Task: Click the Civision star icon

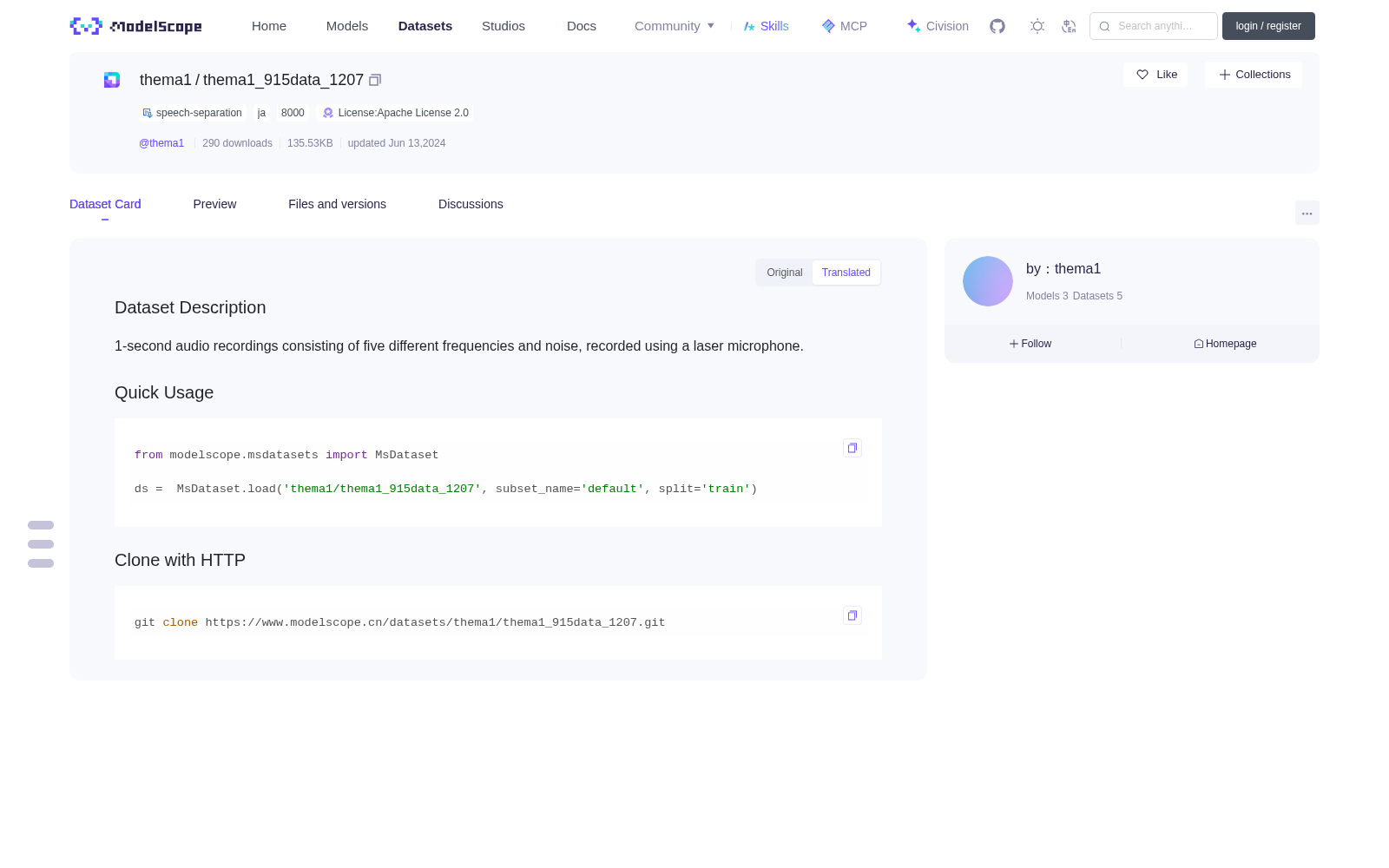Action: click(913, 26)
